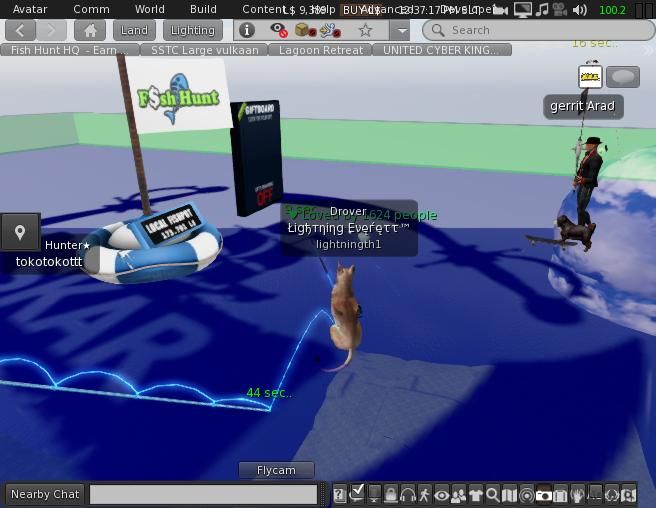
Task: Open the Content menu
Action: (x=263, y=9)
